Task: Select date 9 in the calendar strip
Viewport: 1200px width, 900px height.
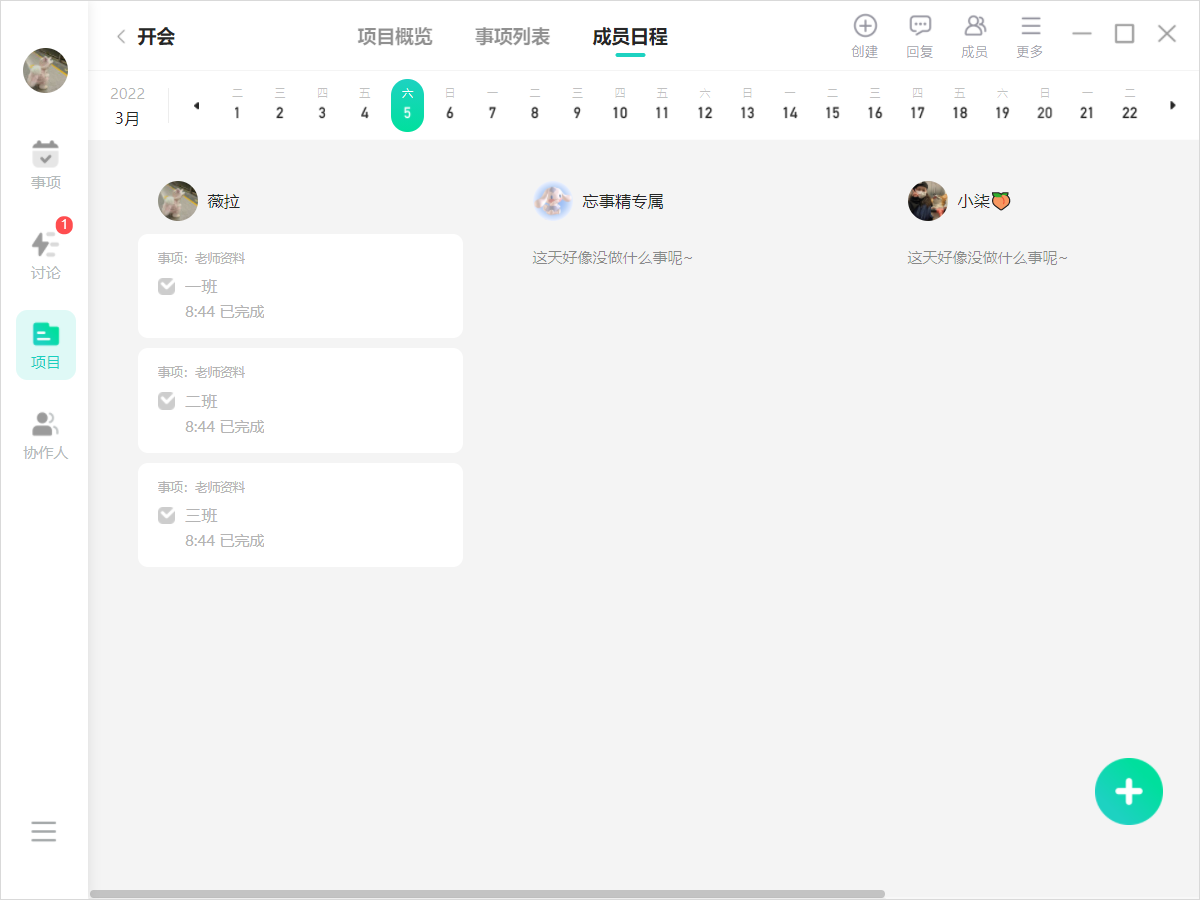Action: point(577,105)
